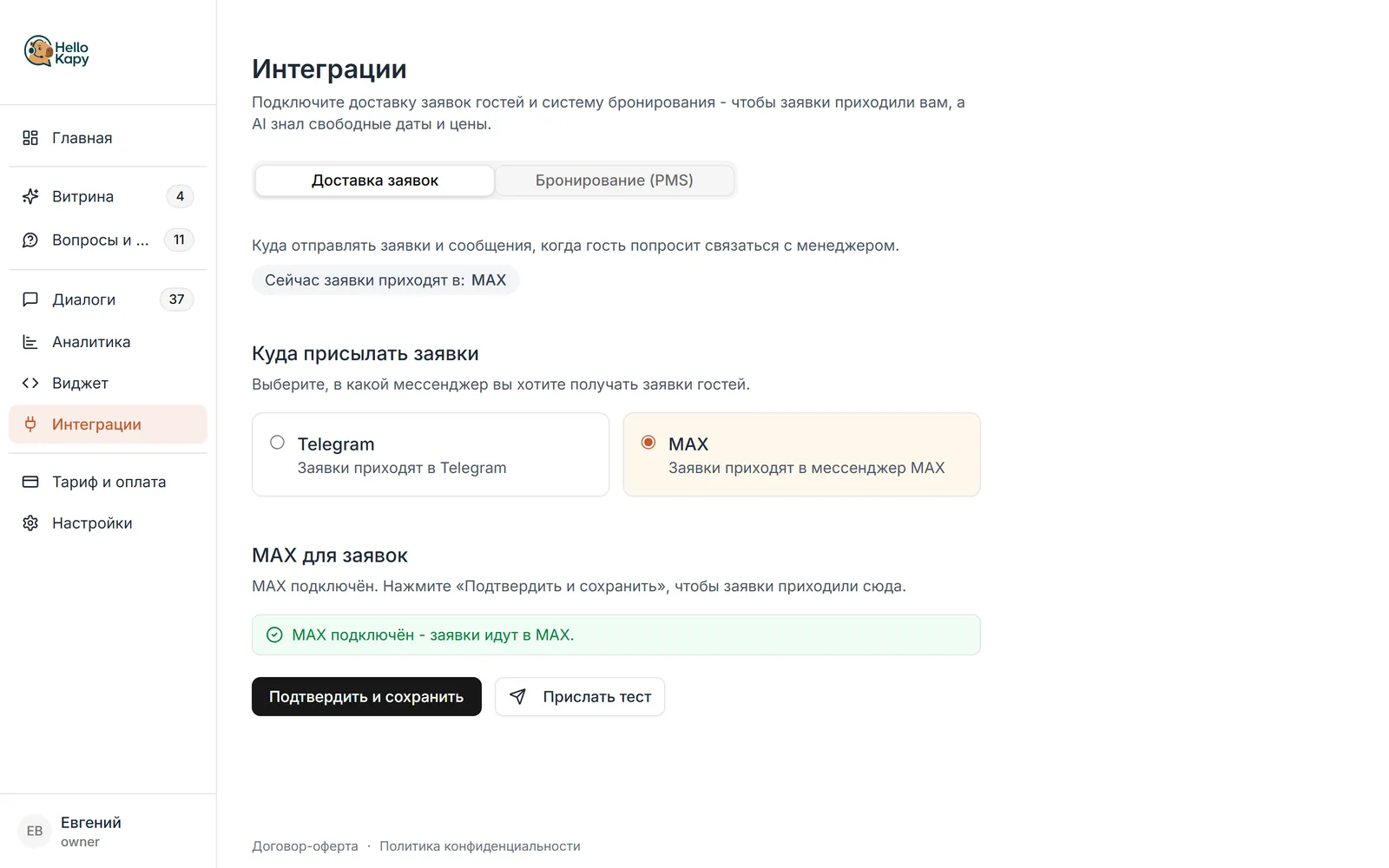Open Витрина in the sidebar
The width and height of the screenshot is (1389, 868).
pos(108,196)
